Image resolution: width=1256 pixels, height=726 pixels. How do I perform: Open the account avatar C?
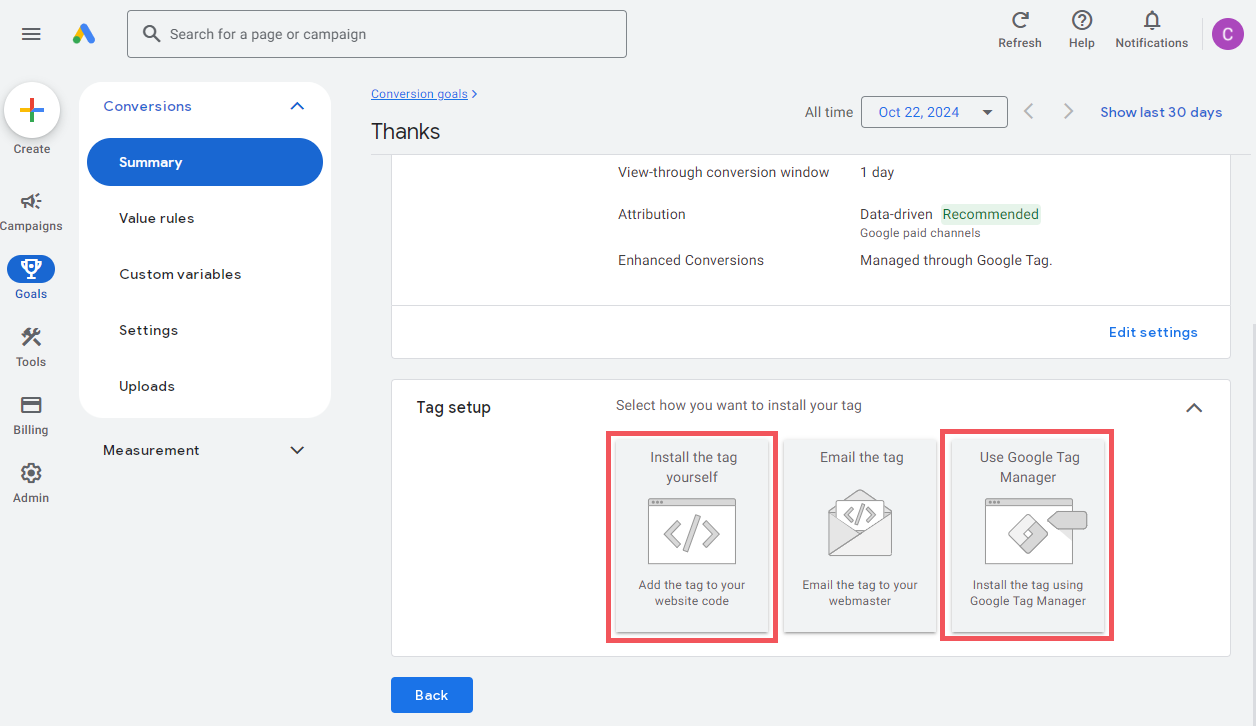pos(1227,34)
